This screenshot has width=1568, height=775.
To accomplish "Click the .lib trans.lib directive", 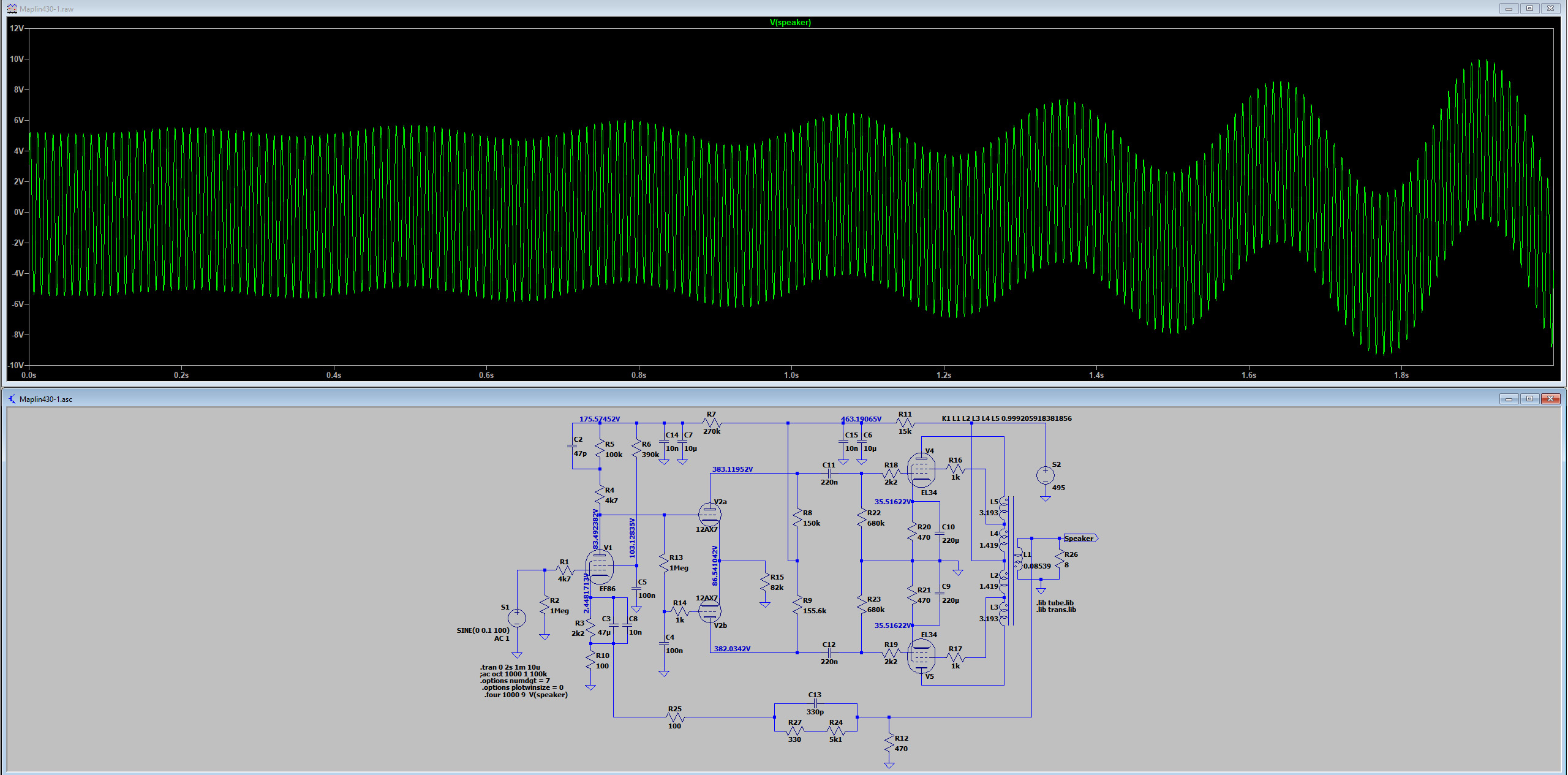I will point(1056,610).
